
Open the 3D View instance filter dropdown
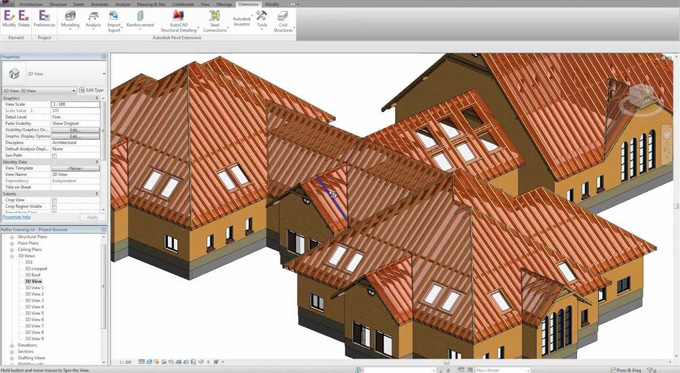pyautogui.click(x=39, y=91)
